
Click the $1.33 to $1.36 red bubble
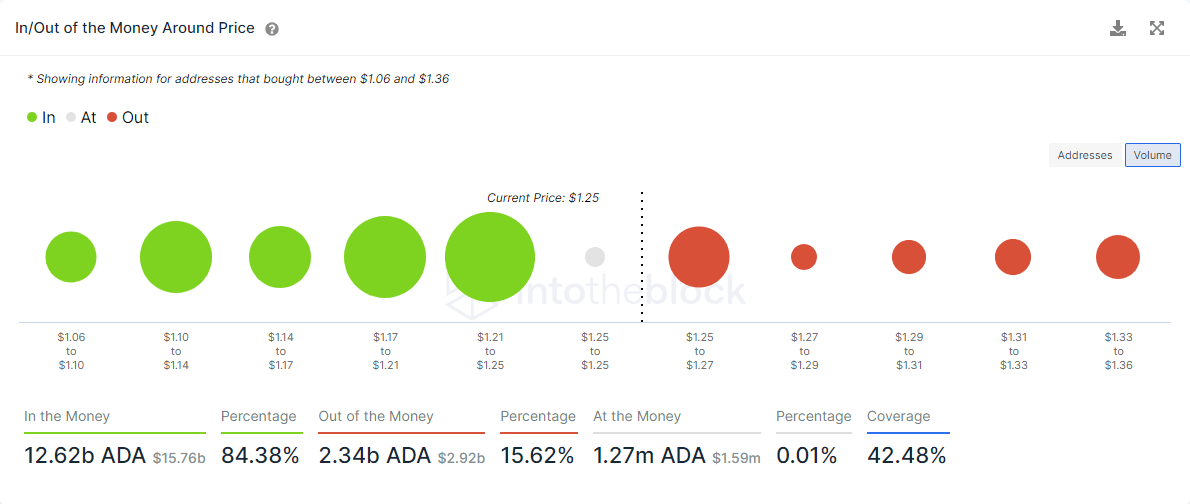point(1118,257)
